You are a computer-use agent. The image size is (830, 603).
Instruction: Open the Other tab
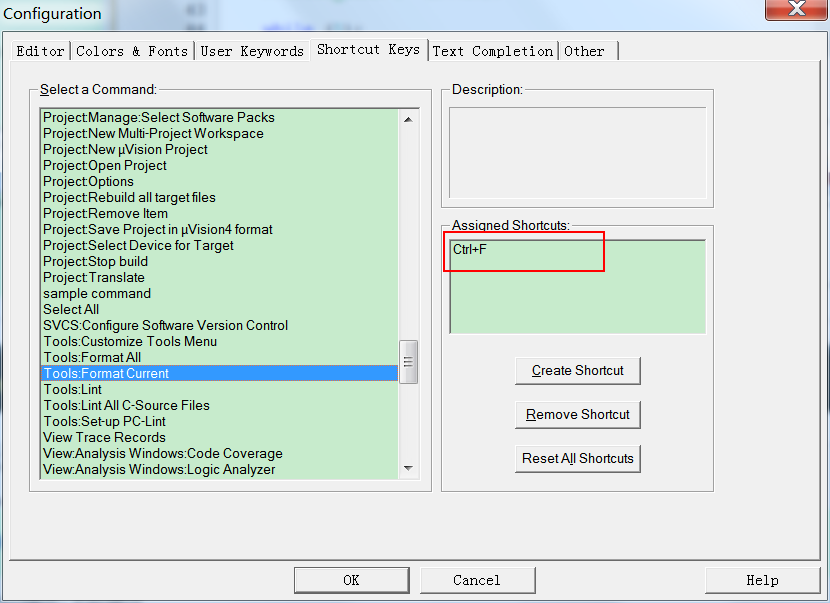pos(585,51)
